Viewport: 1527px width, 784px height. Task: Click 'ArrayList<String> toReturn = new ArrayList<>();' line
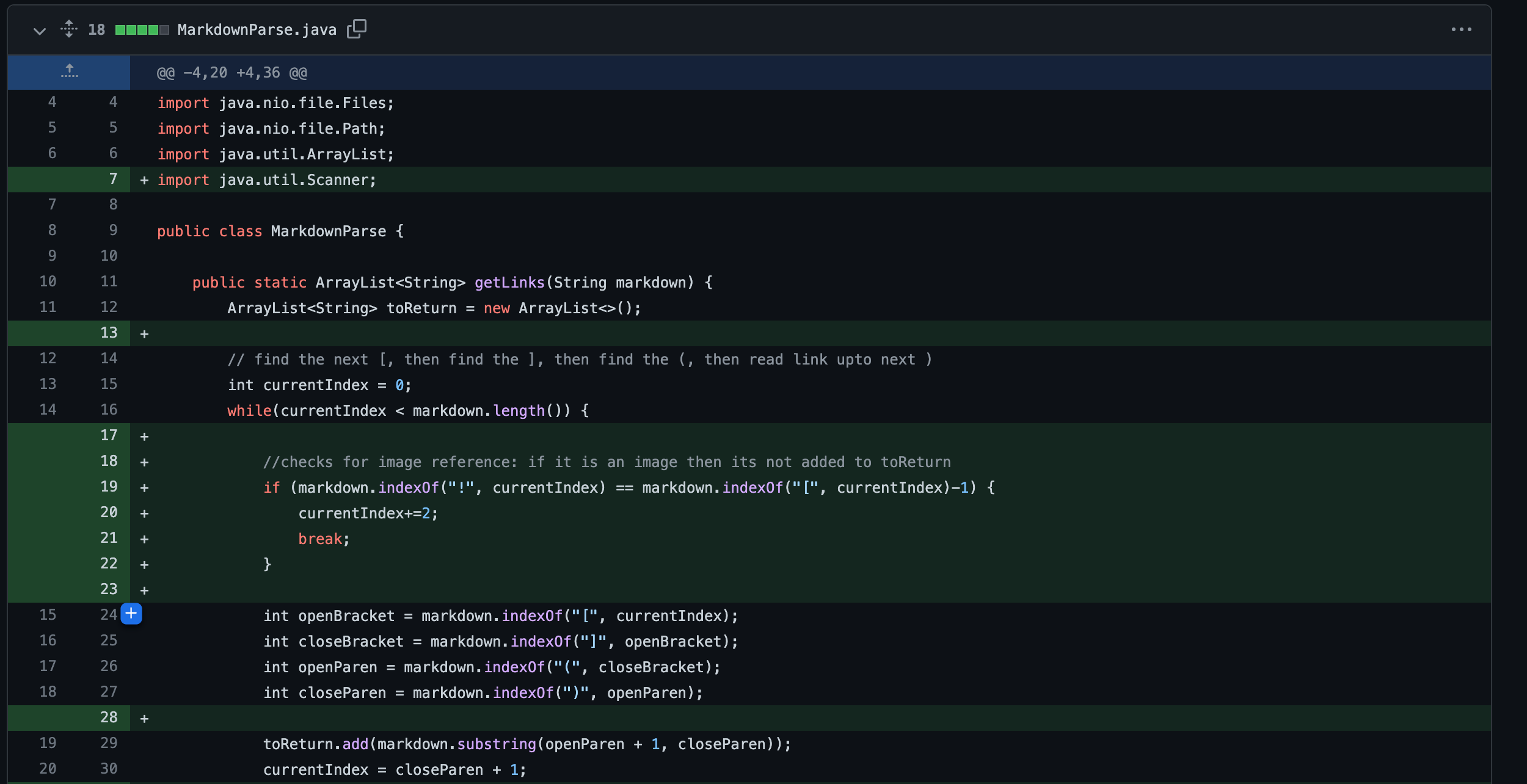[434, 308]
